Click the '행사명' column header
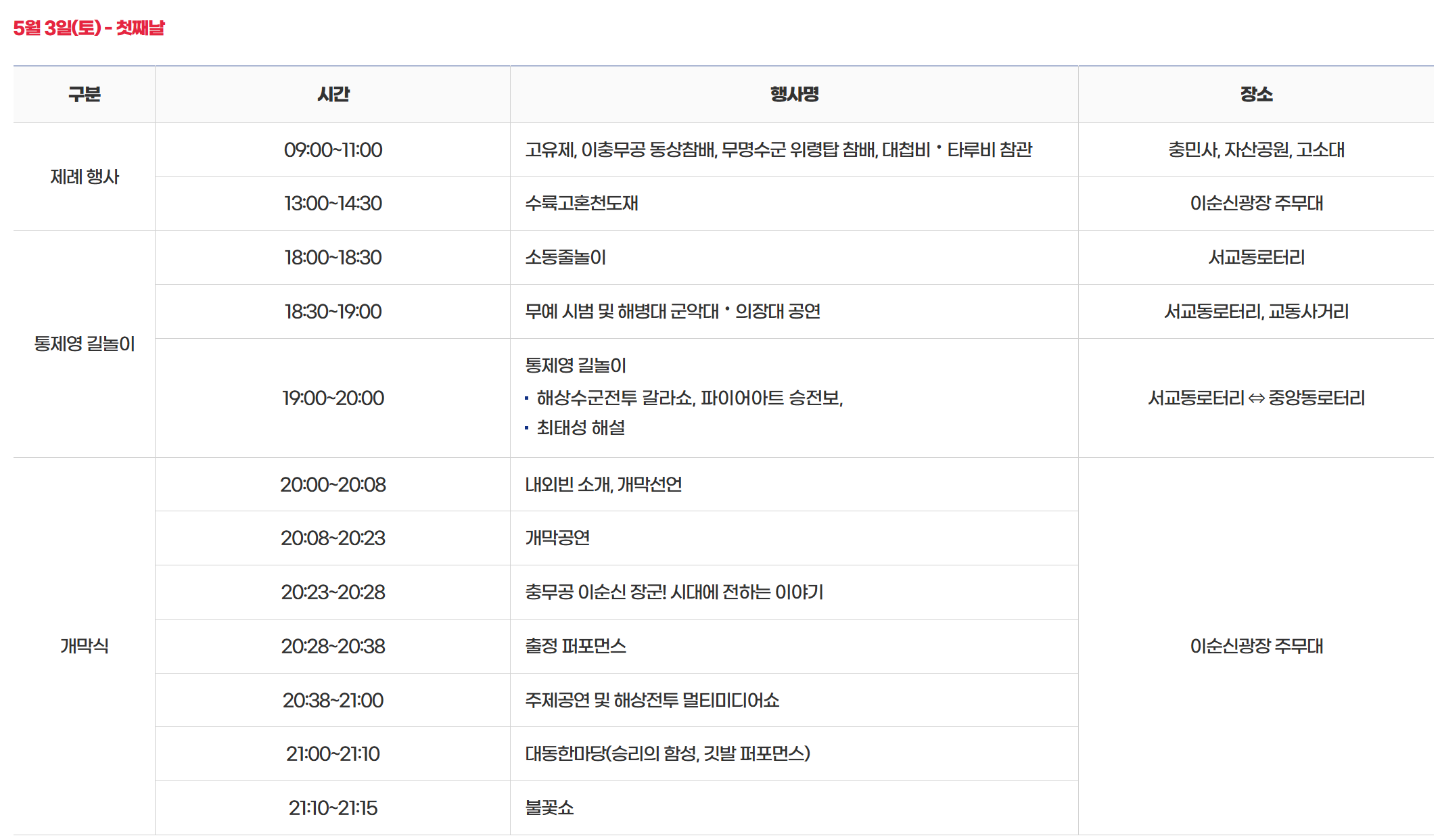The width and height of the screenshot is (1440, 840). [x=794, y=94]
